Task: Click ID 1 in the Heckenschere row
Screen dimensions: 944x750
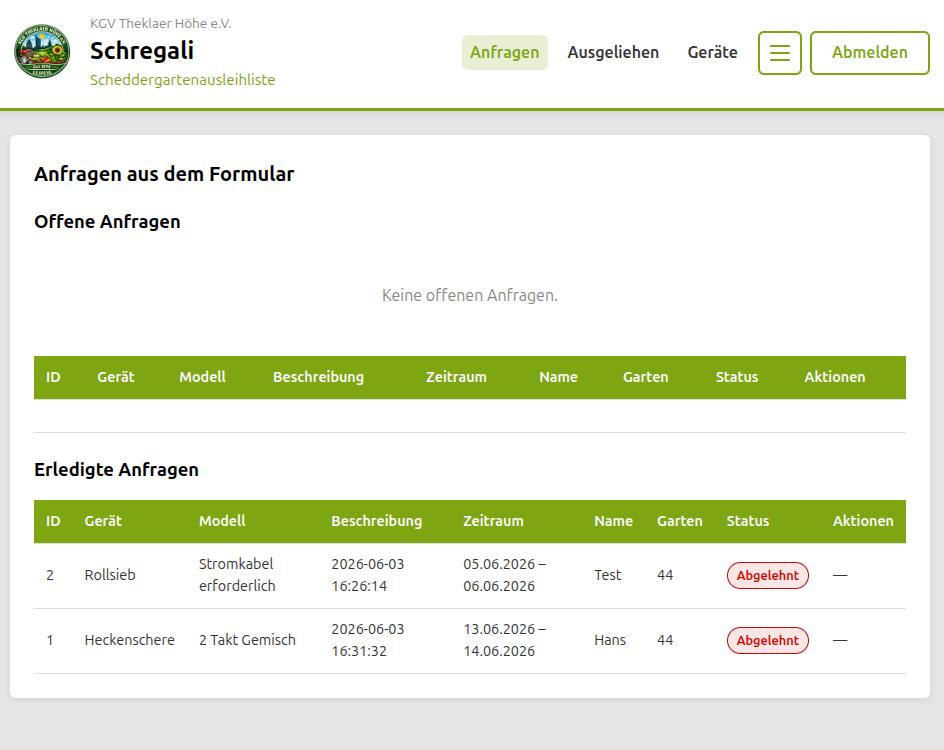Action: coord(50,640)
